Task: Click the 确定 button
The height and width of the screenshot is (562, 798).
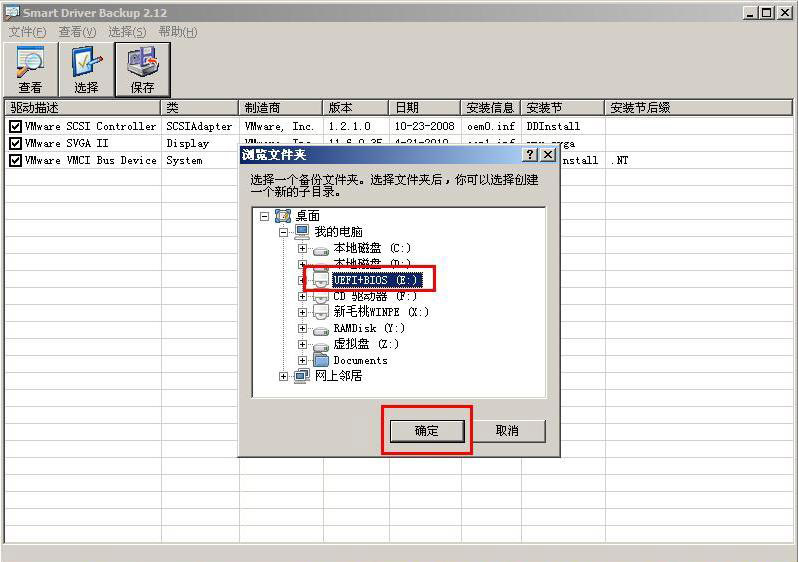Action: point(427,431)
